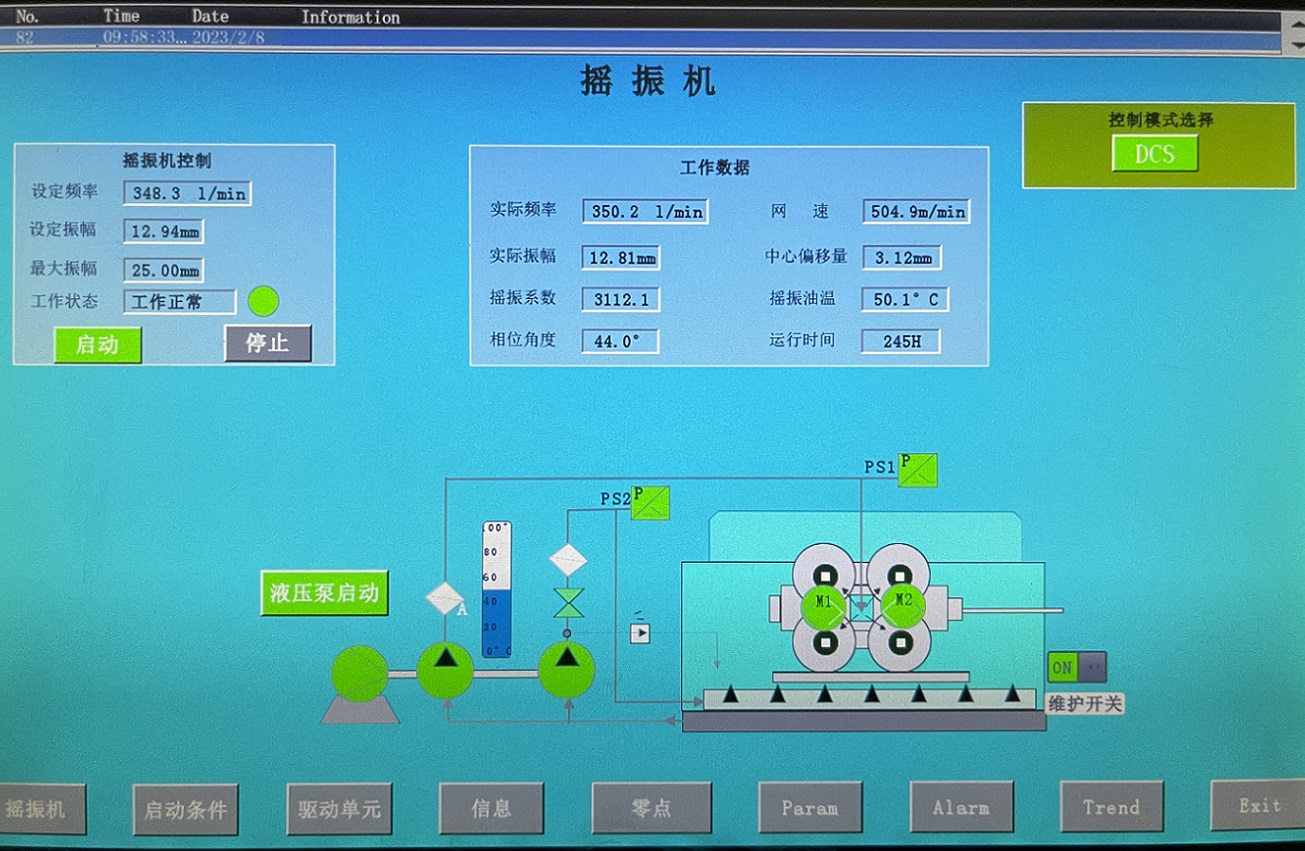
Task: Open the 摇振机 bottom tab
Action: point(41,809)
